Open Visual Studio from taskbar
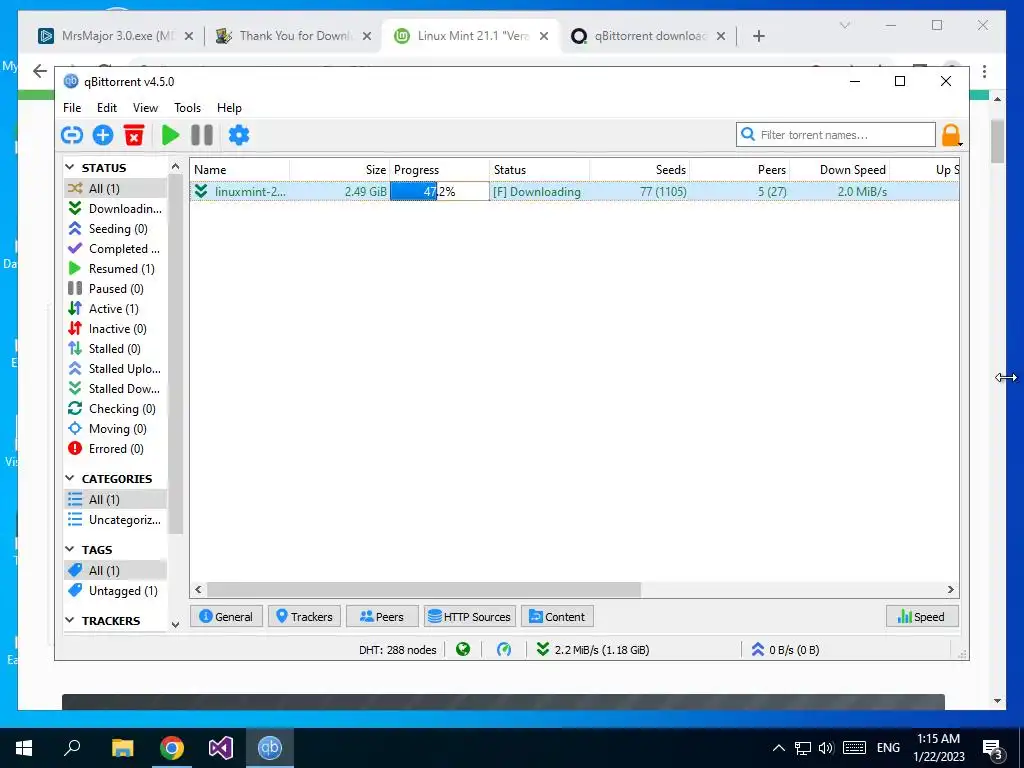Viewport: 1024px width, 768px height. click(x=221, y=748)
